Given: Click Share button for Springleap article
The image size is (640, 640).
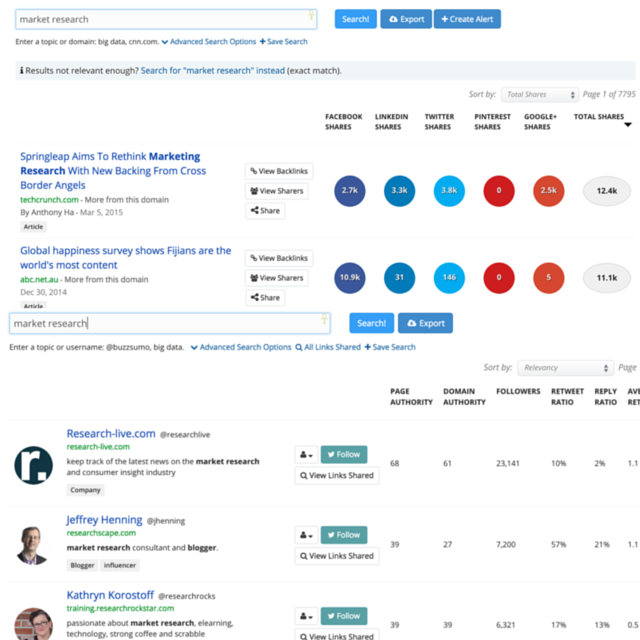Looking at the screenshot, I should click(x=265, y=211).
